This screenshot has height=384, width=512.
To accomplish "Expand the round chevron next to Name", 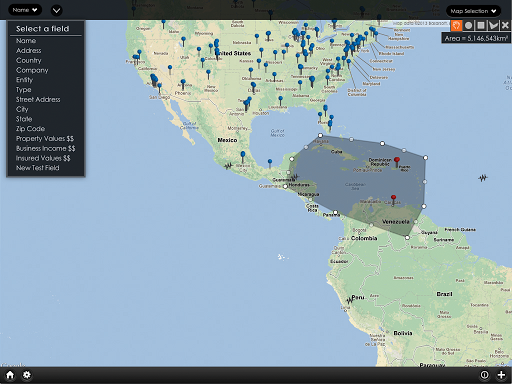I will 56,10.
